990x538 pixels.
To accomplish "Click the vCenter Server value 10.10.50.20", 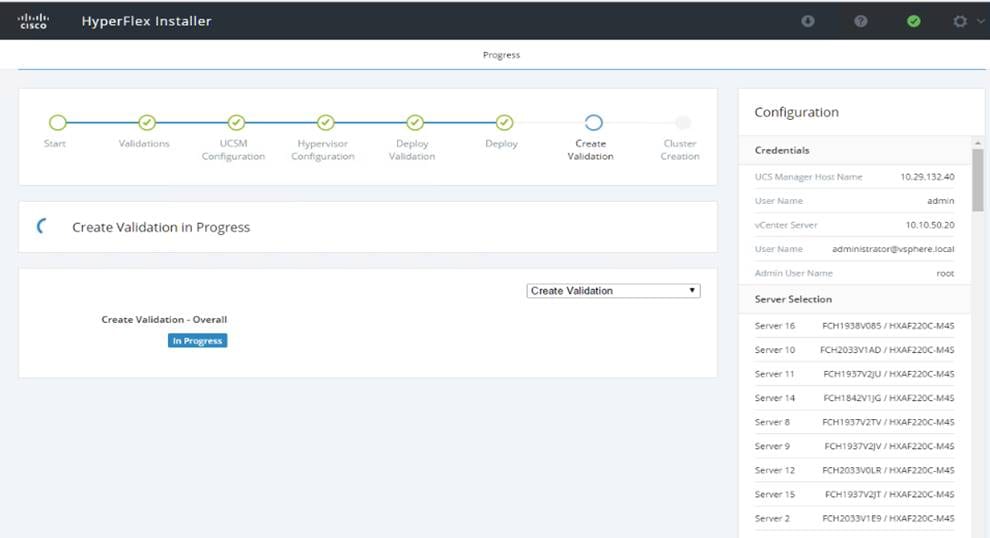I will click(x=929, y=225).
